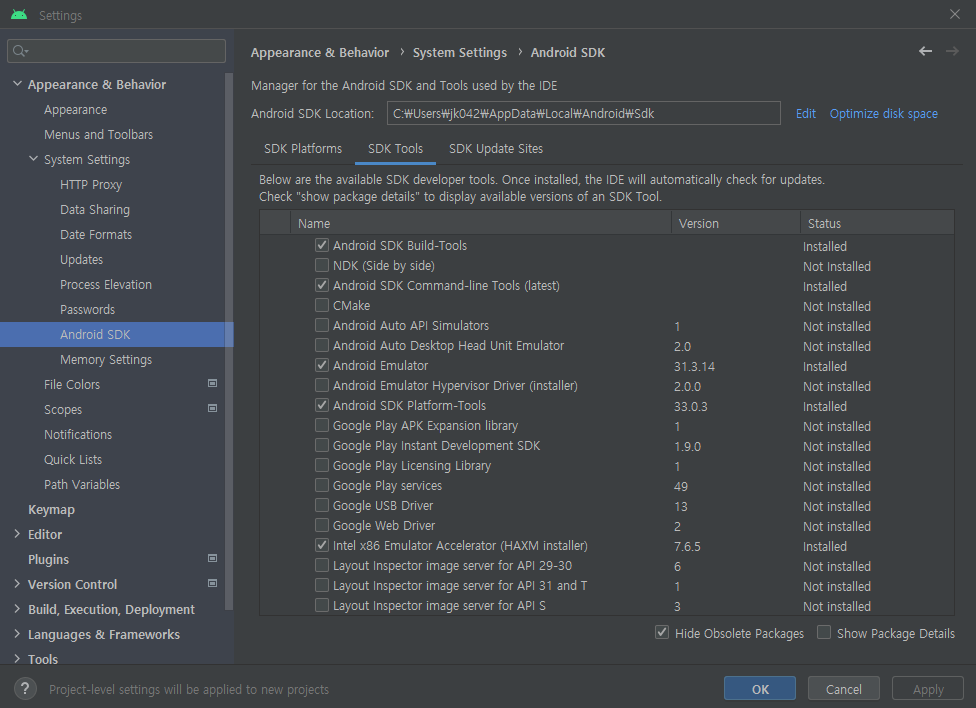Click the Android SDK Location path field

coord(584,113)
